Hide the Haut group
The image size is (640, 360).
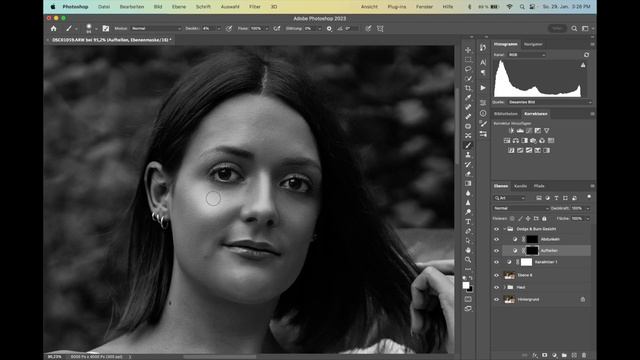click(497, 287)
